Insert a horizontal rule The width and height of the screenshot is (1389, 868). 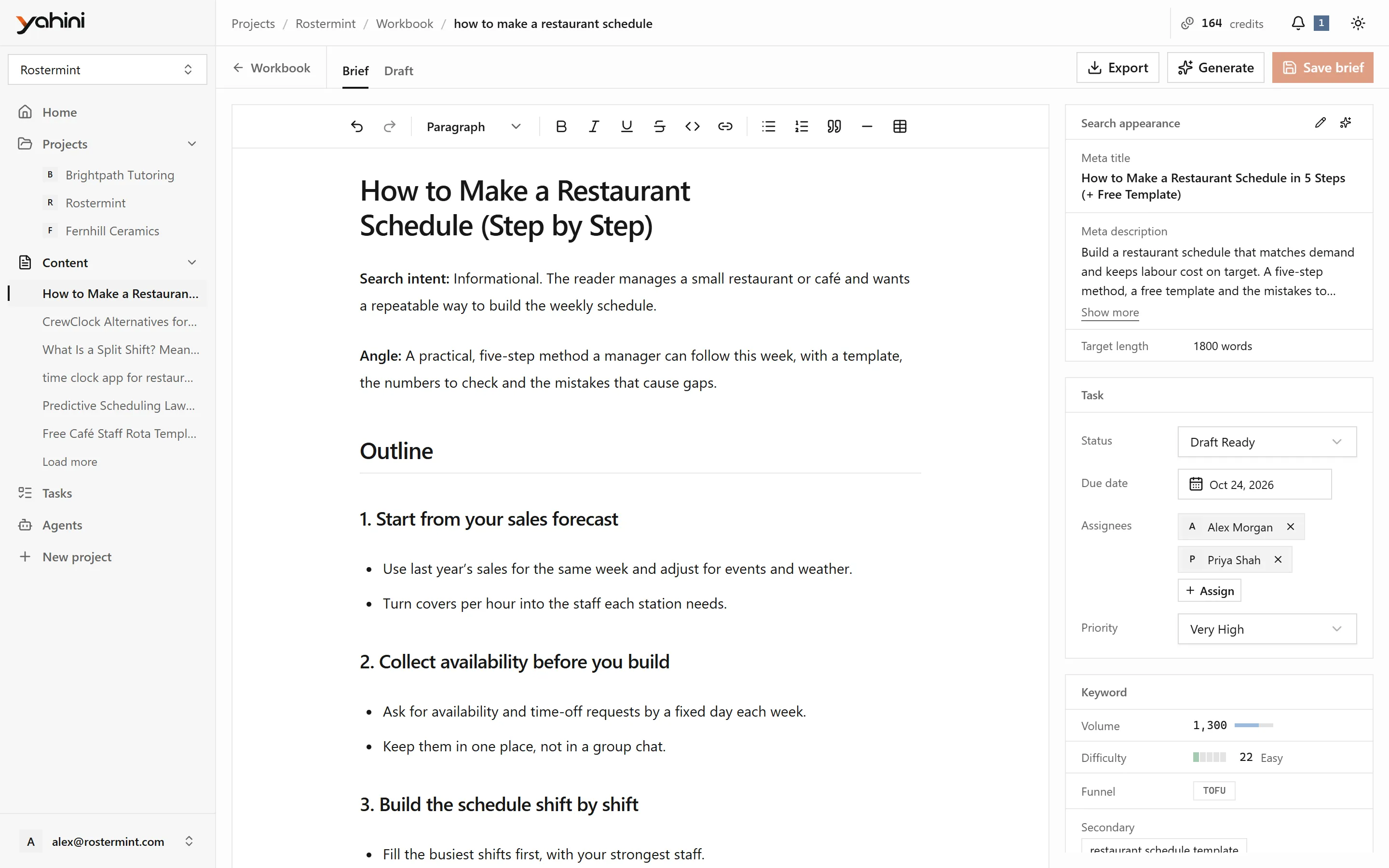coord(867,126)
